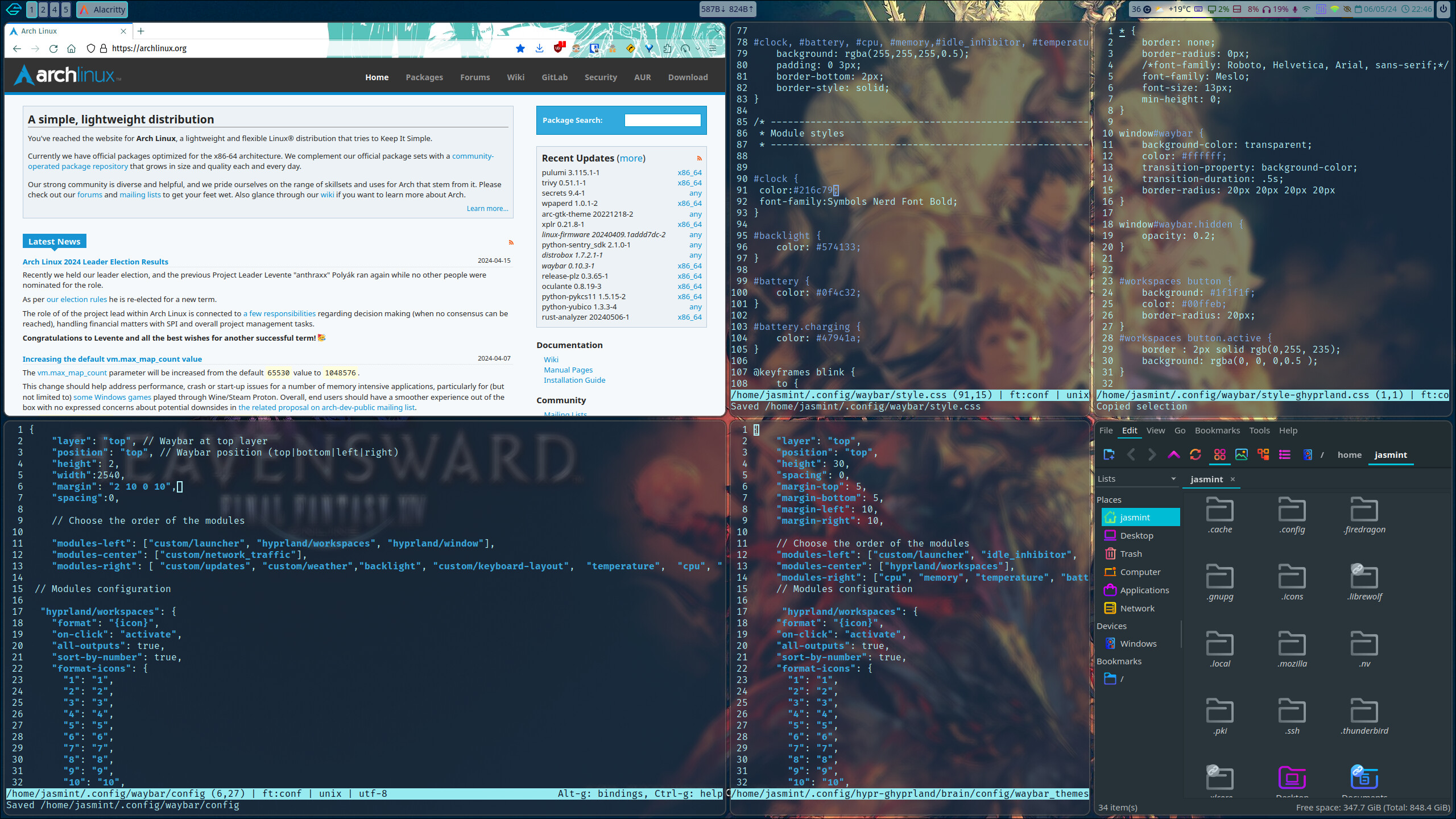
Task: Go to parent folder with up arrow
Action: (x=1173, y=454)
